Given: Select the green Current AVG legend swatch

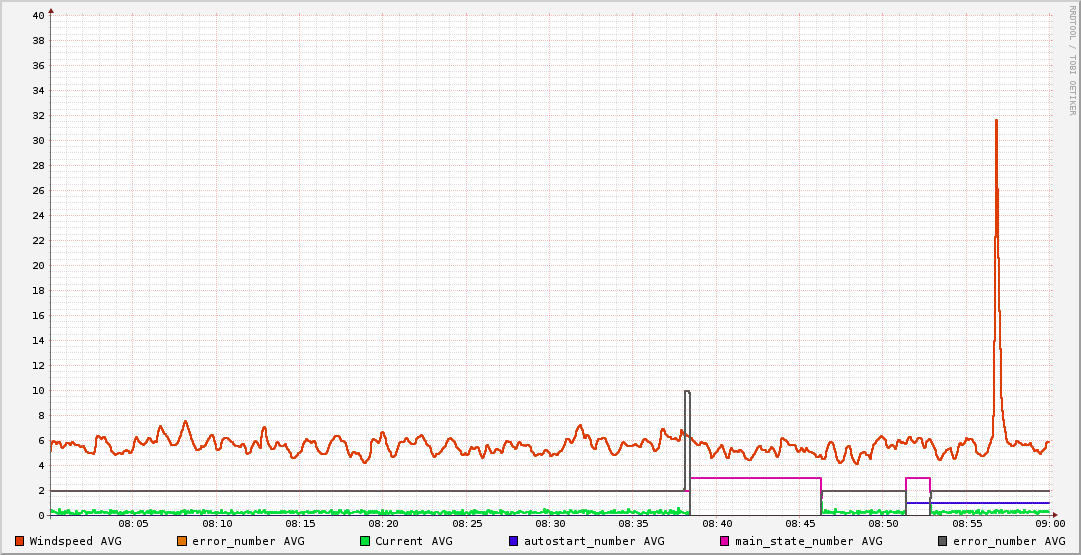Looking at the screenshot, I should [365, 541].
